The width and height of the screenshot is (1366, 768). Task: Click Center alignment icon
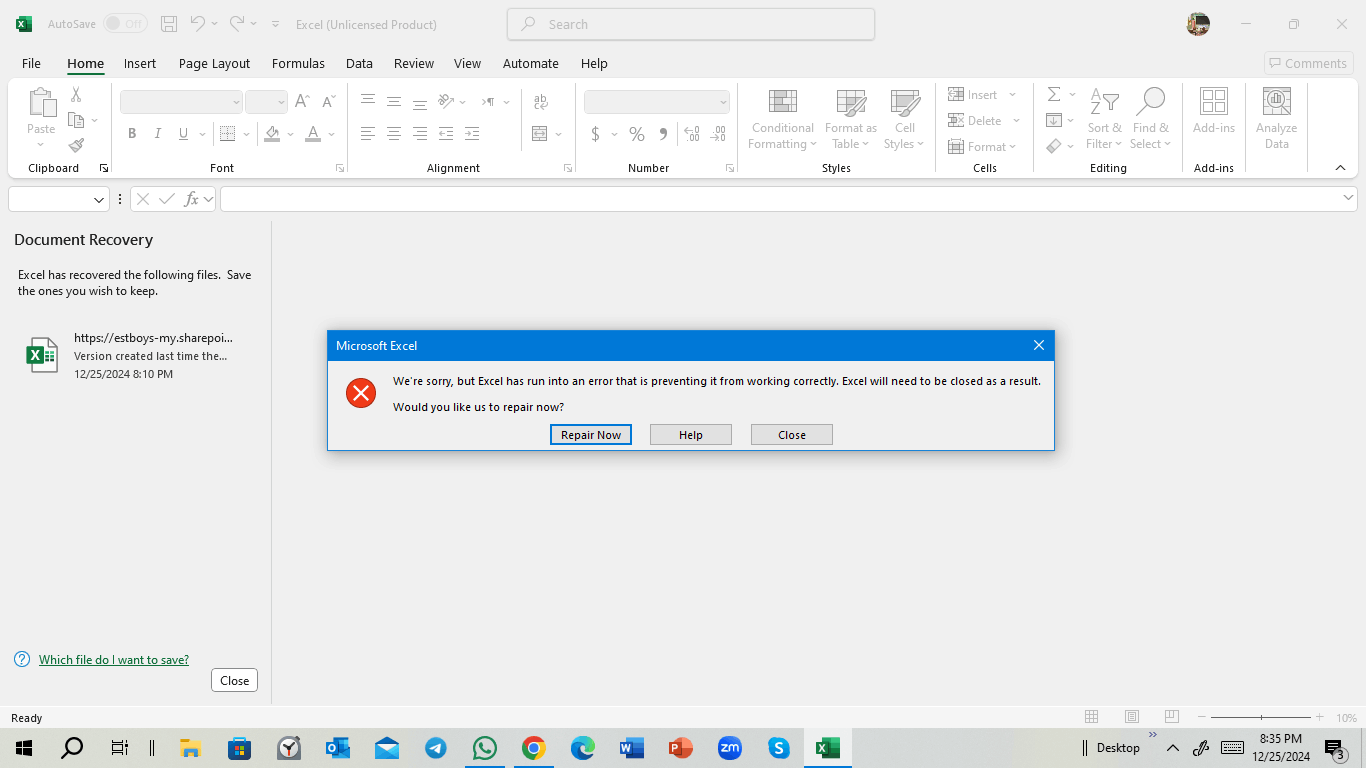pyautogui.click(x=394, y=134)
